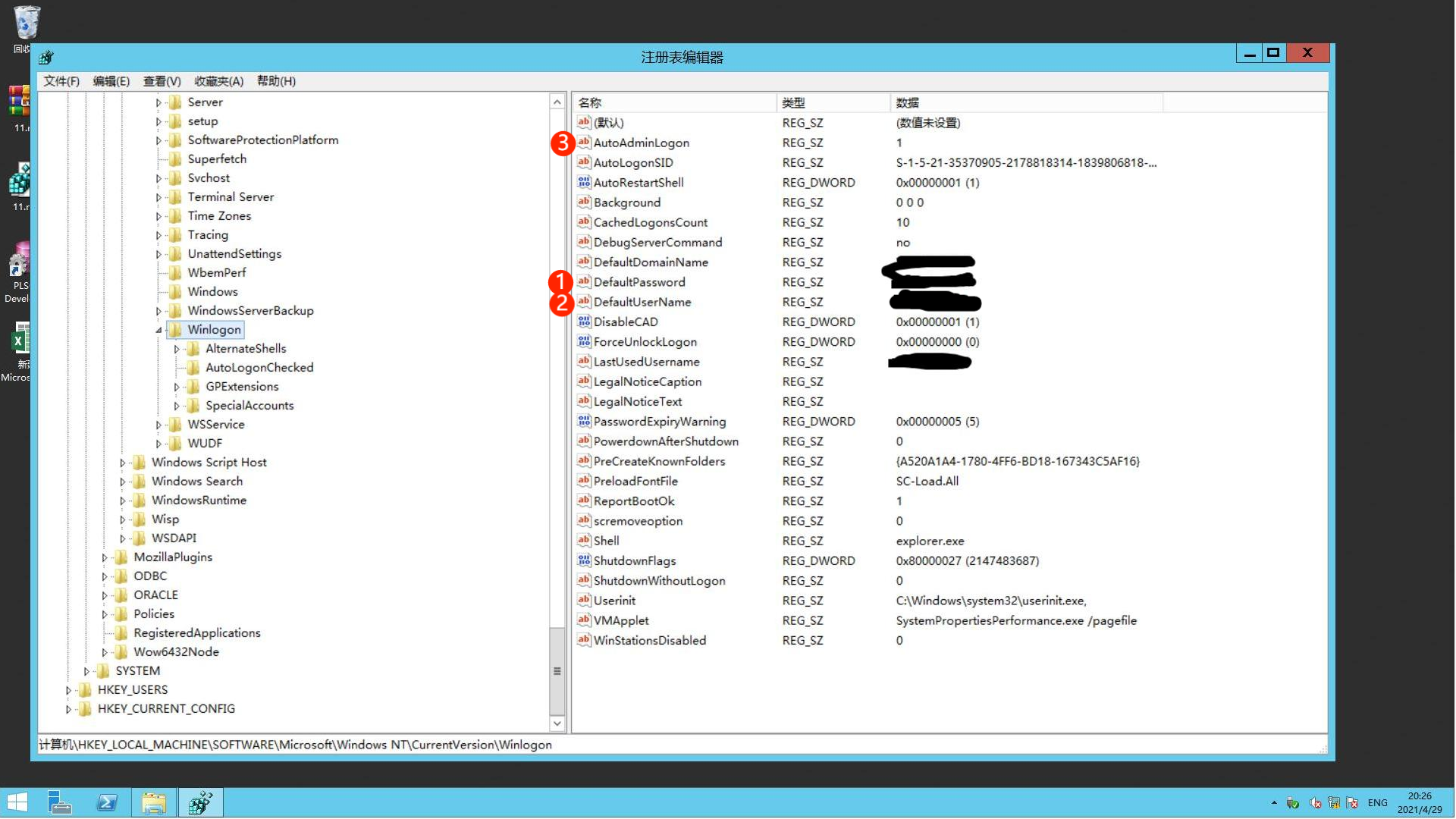This screenshot has height=819, width=1456.
Task: Open Registry Editor icon in taskbar
Action: 201,802
